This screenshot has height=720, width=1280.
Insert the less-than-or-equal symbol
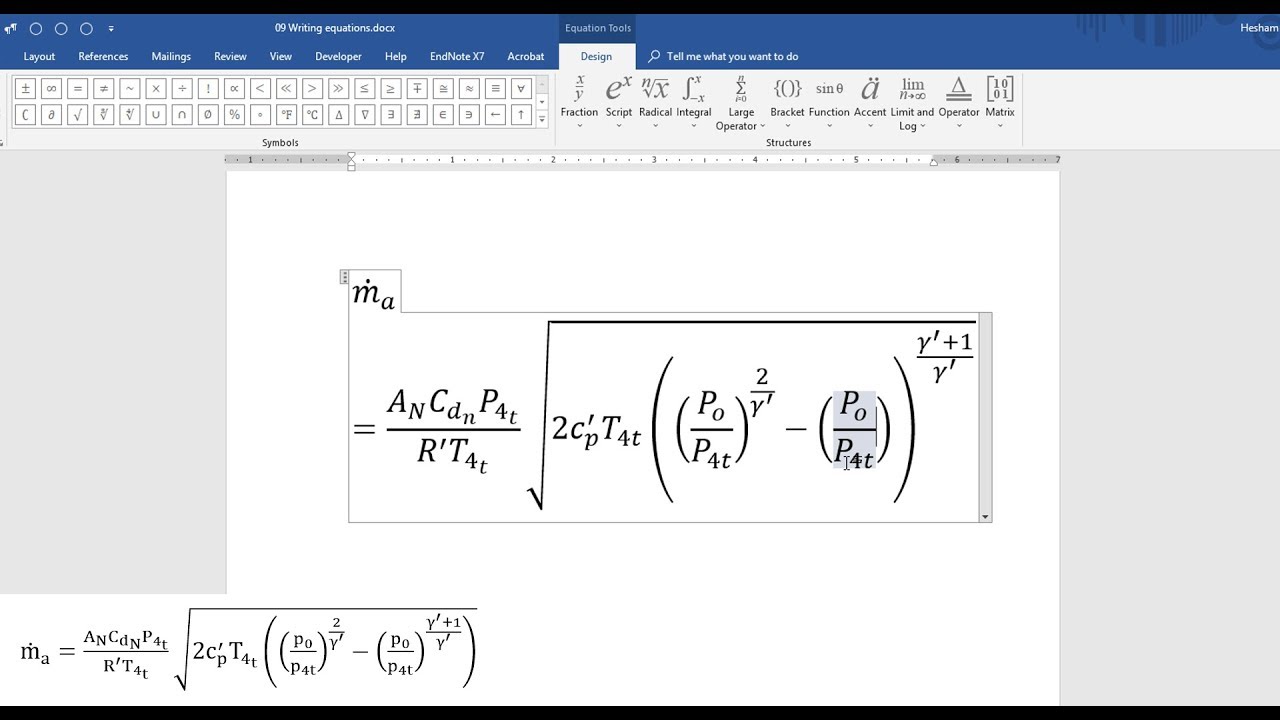click(x=364, y=88)
